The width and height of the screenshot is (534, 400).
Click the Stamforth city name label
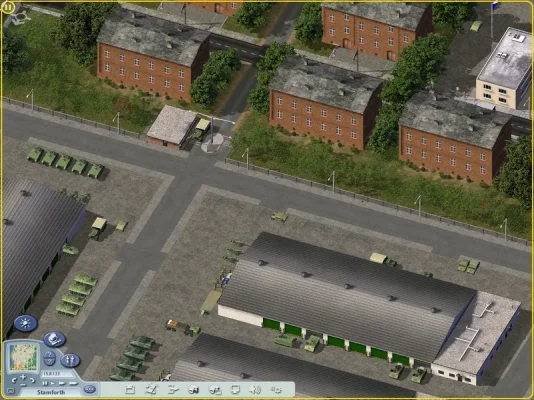pyautogui.click(x=51, y=393)
